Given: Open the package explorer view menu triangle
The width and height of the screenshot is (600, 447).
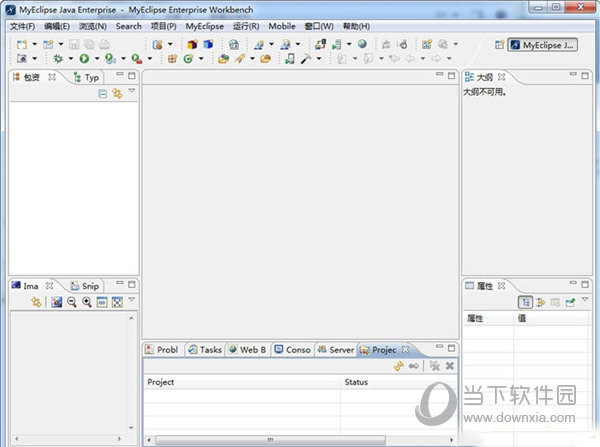Looking at the screenshot, I should click(132, 91).
